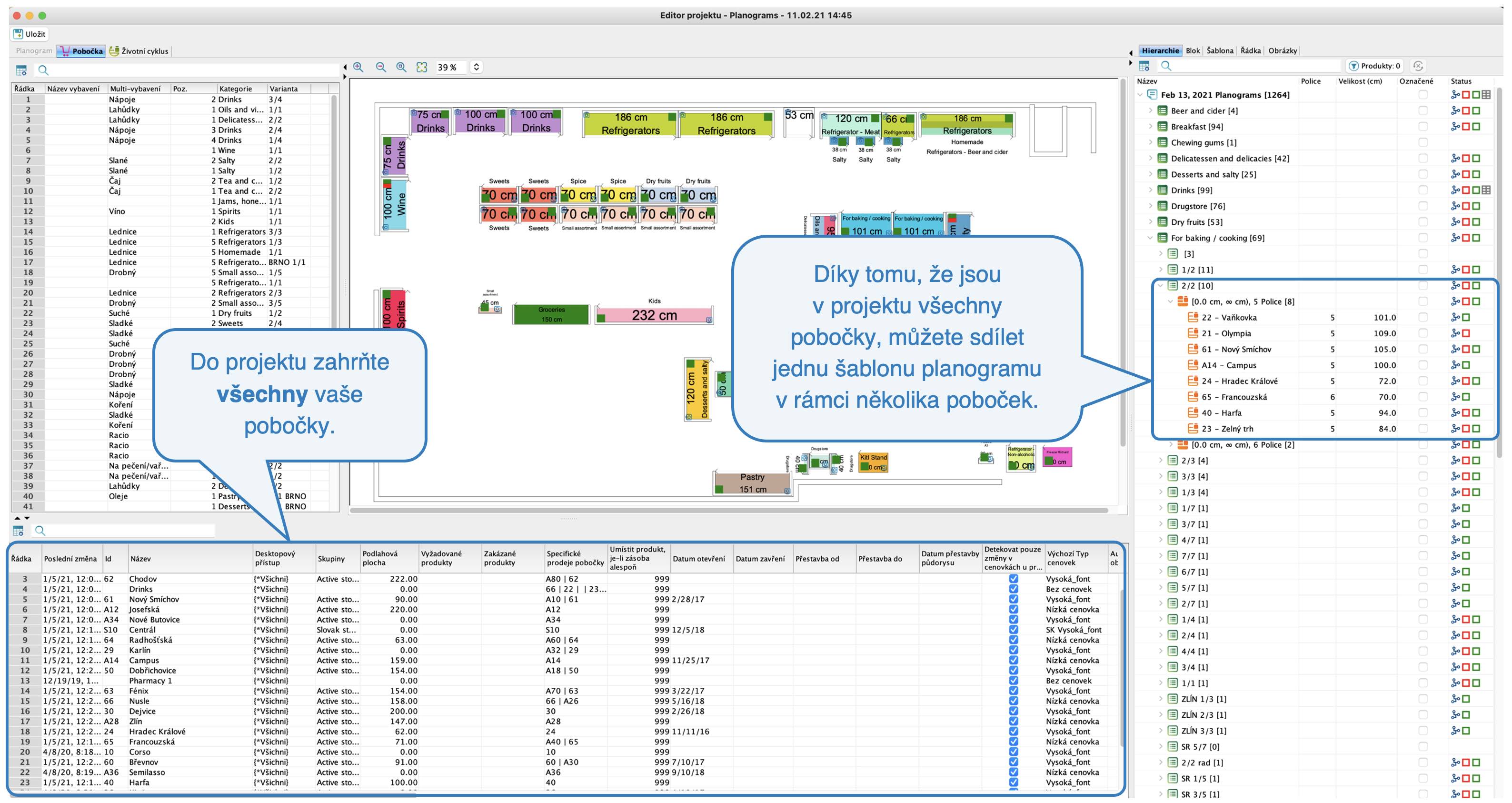Open table settings icon in Hierarchie panel
The image size is (1512, 803).
click(x=1144, y=66)
